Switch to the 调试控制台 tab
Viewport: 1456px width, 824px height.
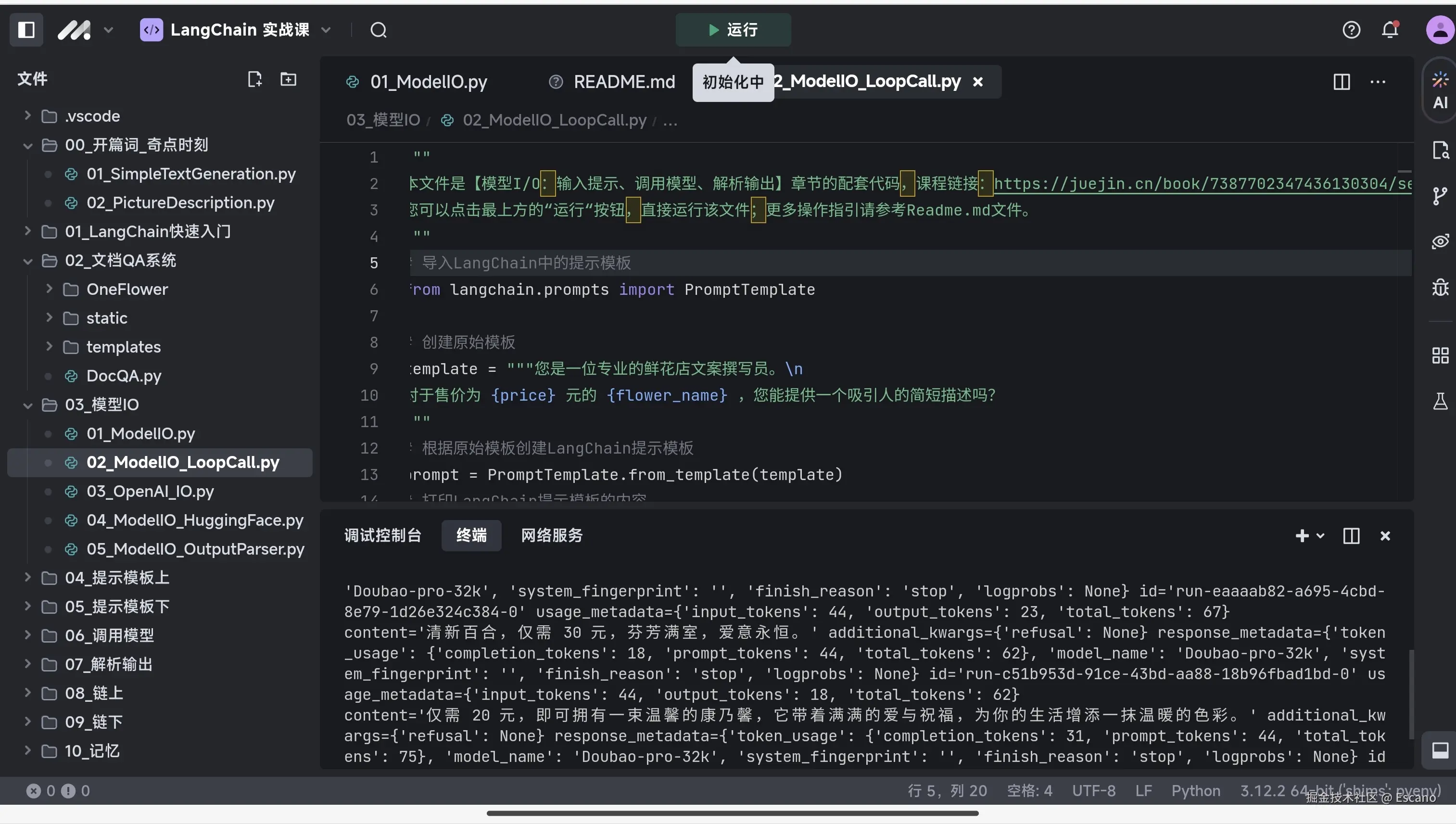point(382,535)
